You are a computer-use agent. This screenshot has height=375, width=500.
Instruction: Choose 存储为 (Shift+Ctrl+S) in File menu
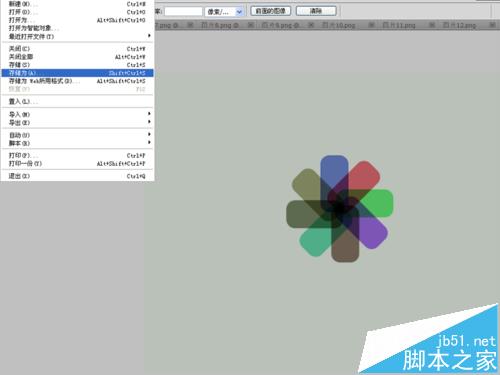tap(77, 73)
